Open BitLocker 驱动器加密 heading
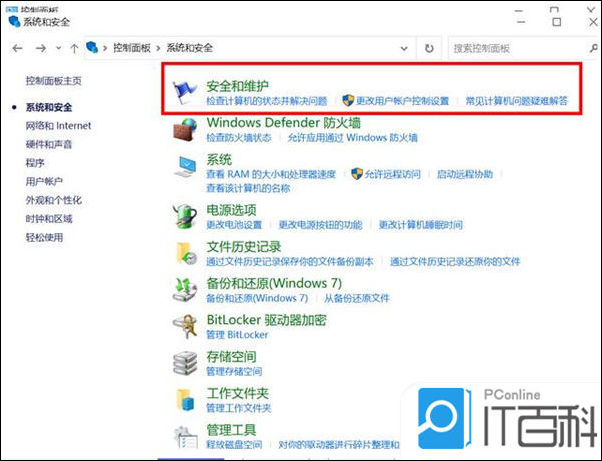602x461 pixels. coord(266,320)
